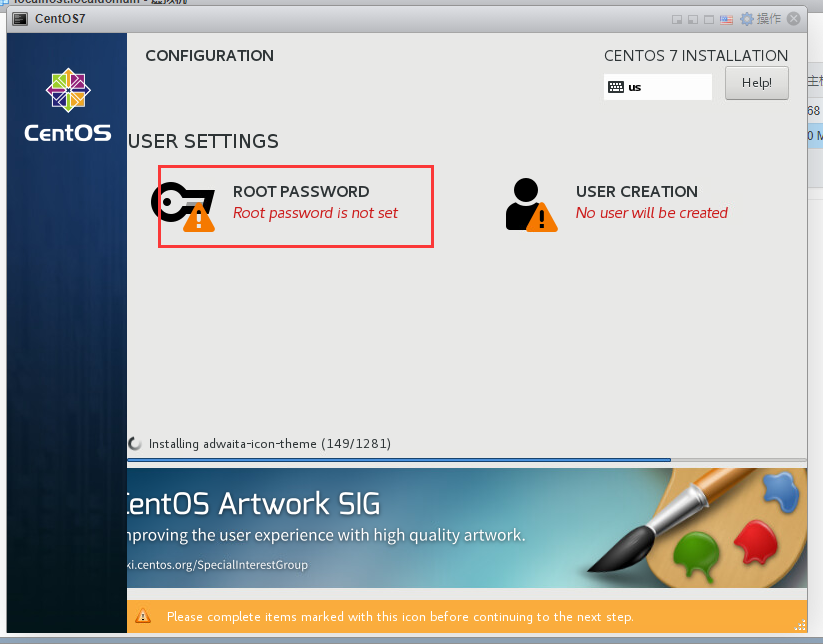The width and height of the screenshot is (823, 644).
Task: Click the installation progress bar
Action: pyautogui.click(x=467, y=460)
